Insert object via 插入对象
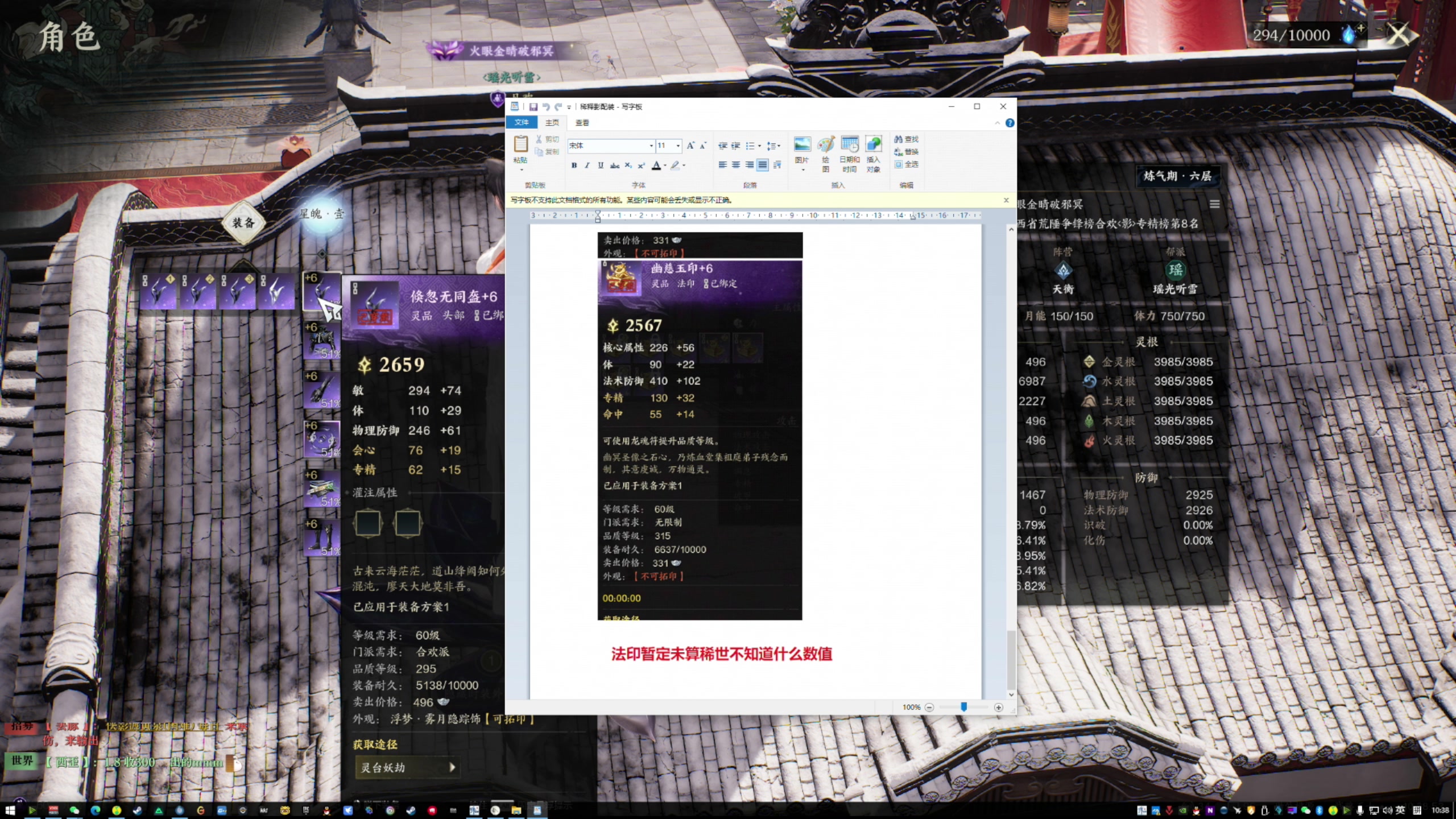 click(x=874, y=154)
